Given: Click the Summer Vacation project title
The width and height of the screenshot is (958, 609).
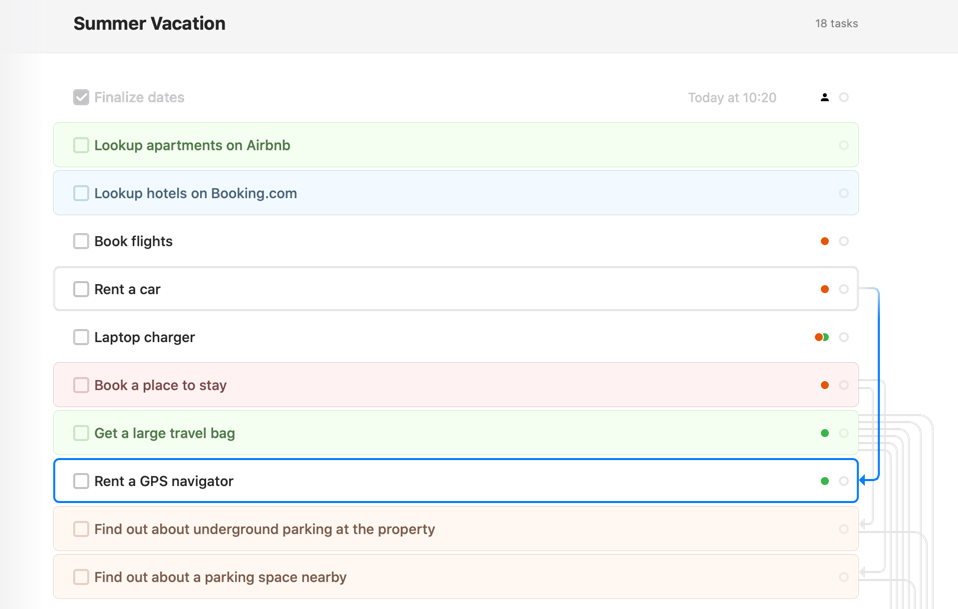Looking at the screenshot, I should (x=149, y=23).
